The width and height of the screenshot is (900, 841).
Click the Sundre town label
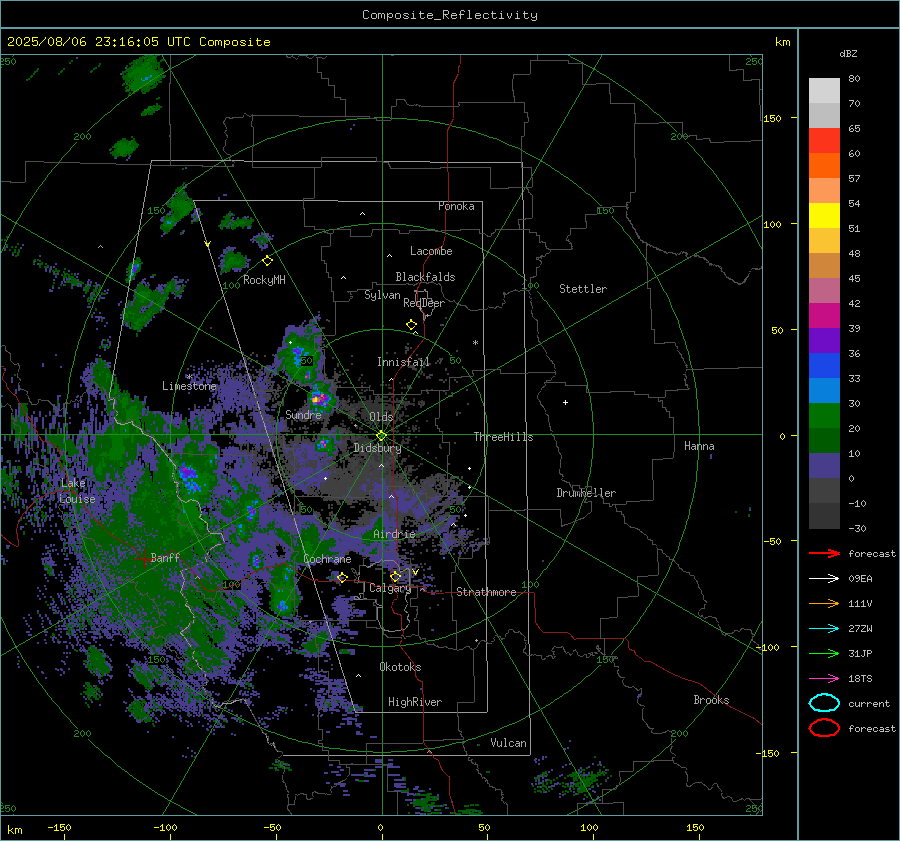(303, 414)
